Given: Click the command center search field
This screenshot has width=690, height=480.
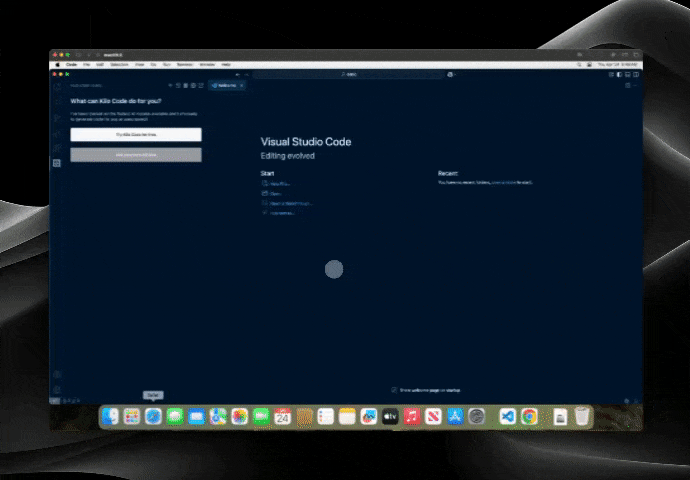Looking at the screenshot, I should [x=350, y=74].
